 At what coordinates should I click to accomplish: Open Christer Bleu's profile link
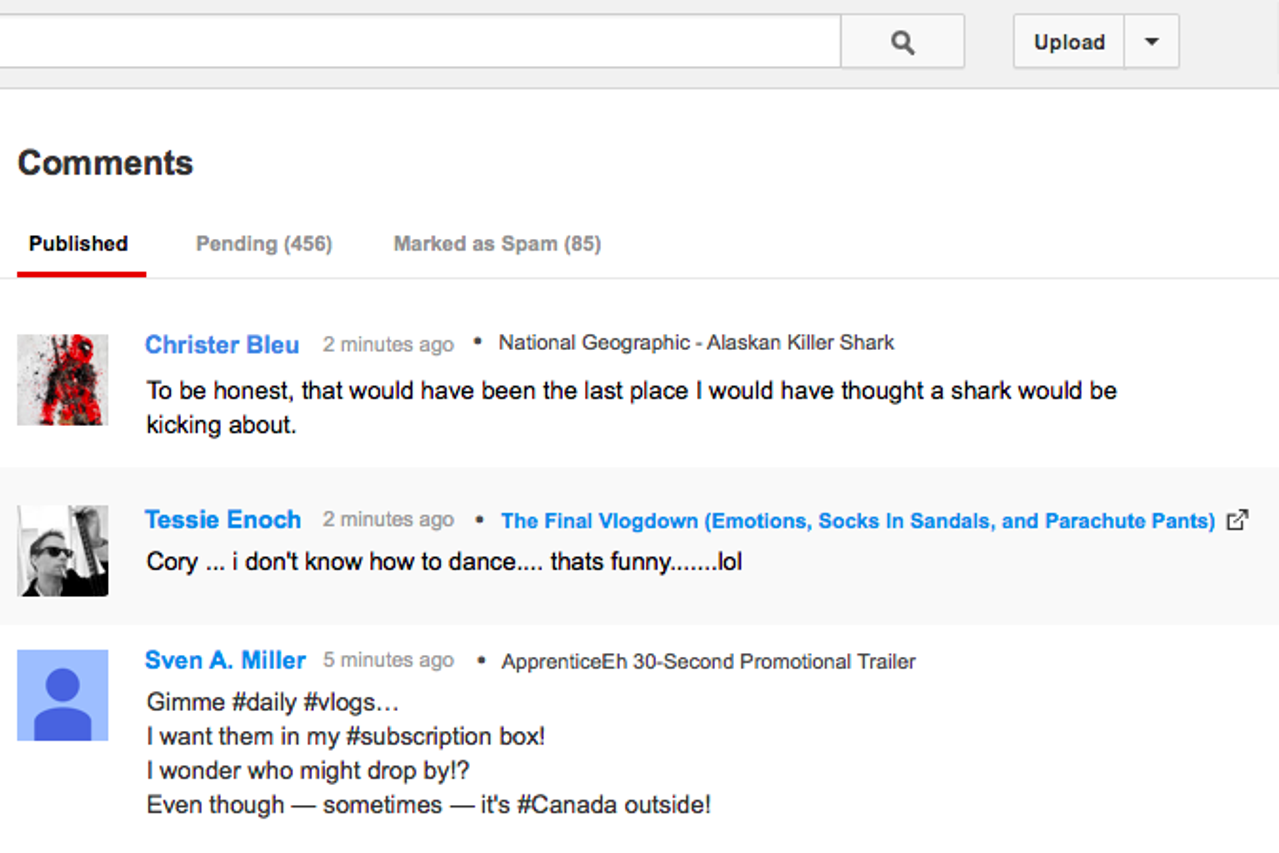222,345
